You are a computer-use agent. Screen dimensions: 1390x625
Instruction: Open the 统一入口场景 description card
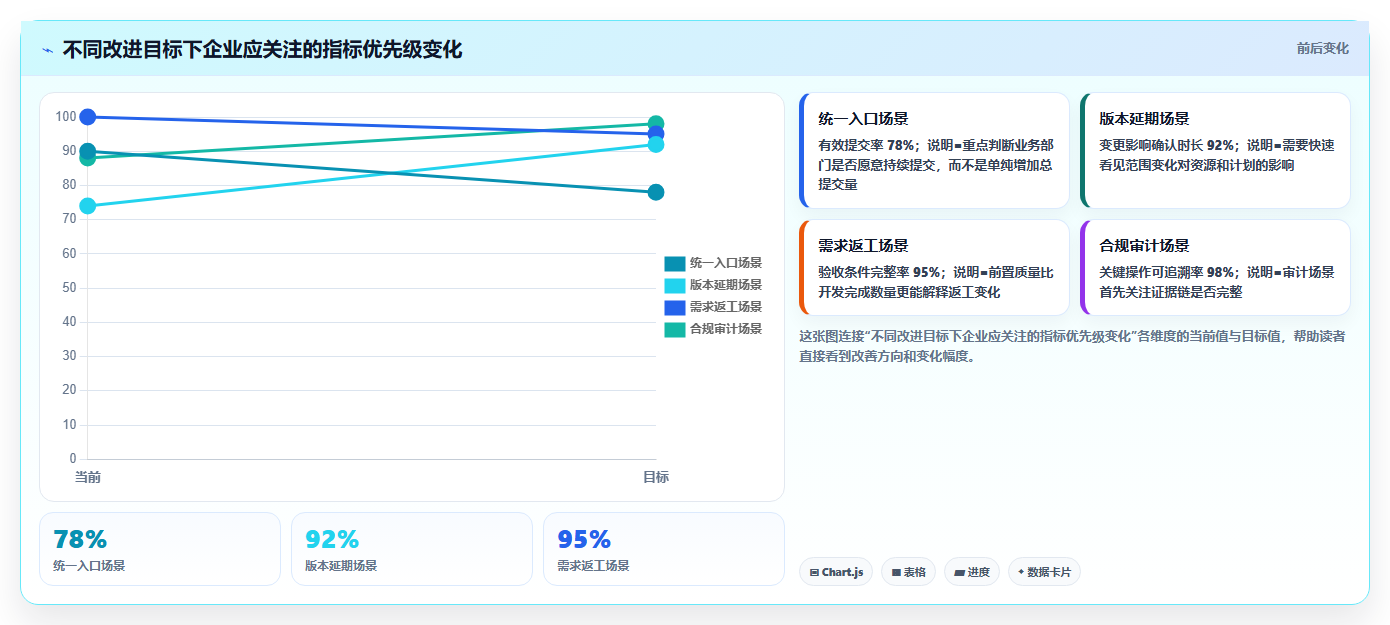tap(935, 150)
